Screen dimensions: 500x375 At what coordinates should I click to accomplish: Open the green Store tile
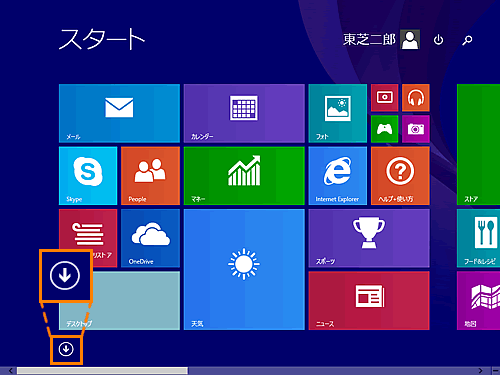tap(479, 144)
